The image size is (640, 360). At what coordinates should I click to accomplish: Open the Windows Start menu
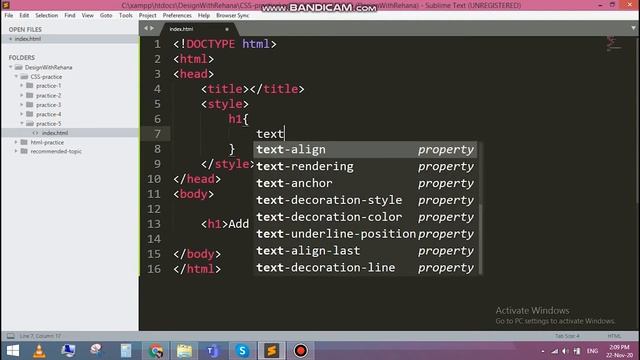point(13,351)
